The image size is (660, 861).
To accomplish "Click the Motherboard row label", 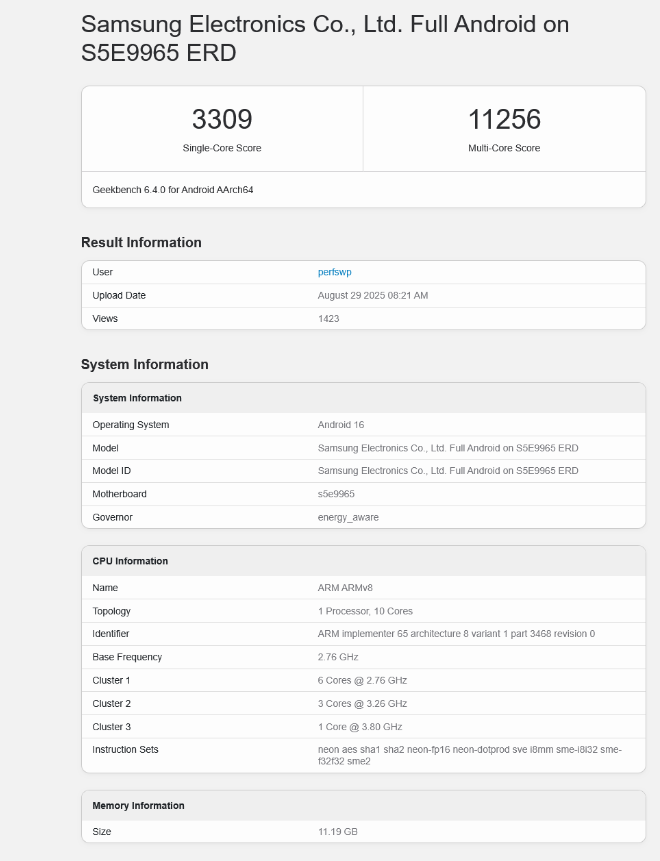I will click(119, 494).
